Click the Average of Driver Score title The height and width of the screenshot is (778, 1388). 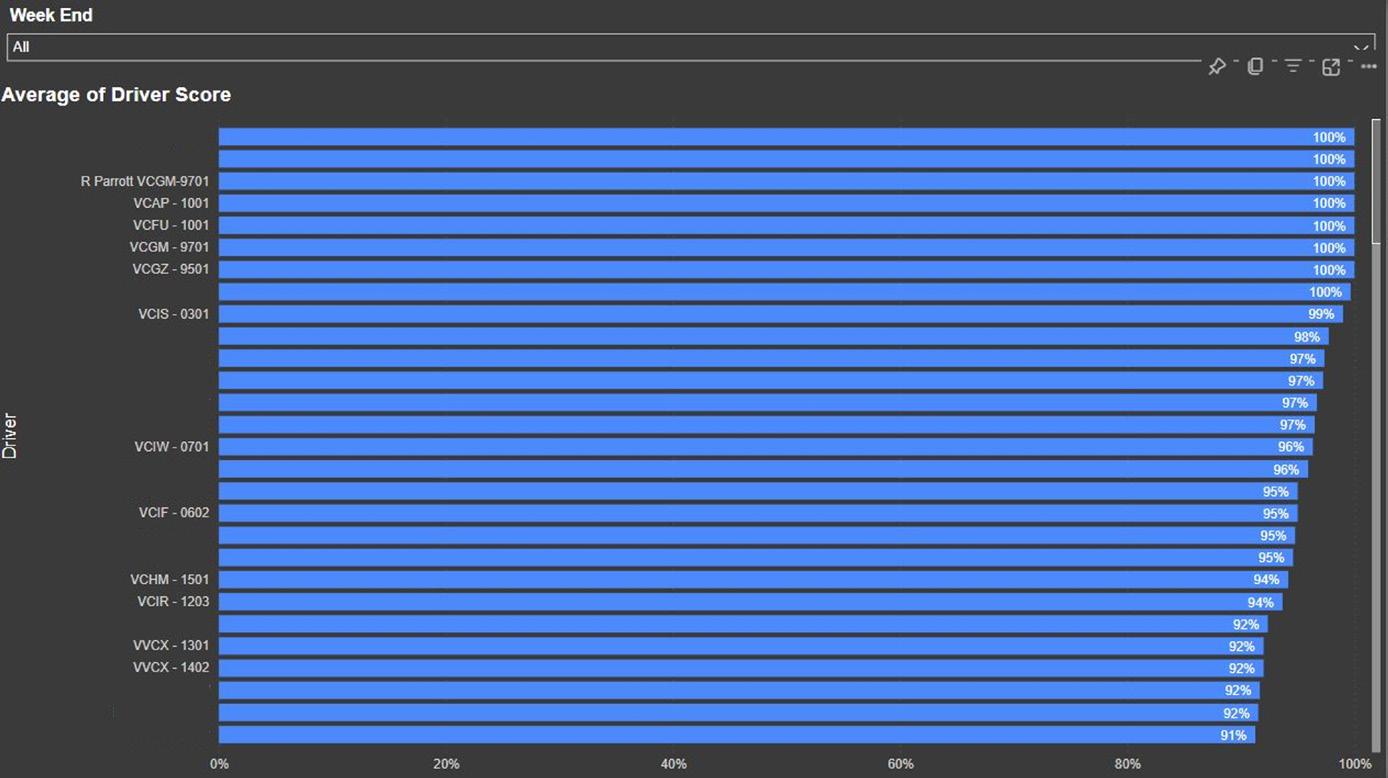(x=116, y=95)
